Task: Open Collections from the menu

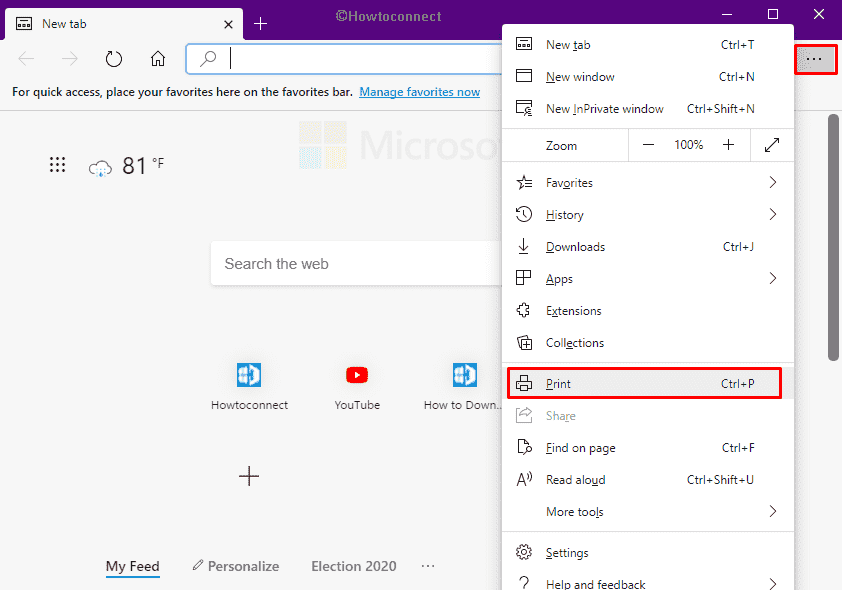Action: tap(578, 342)
